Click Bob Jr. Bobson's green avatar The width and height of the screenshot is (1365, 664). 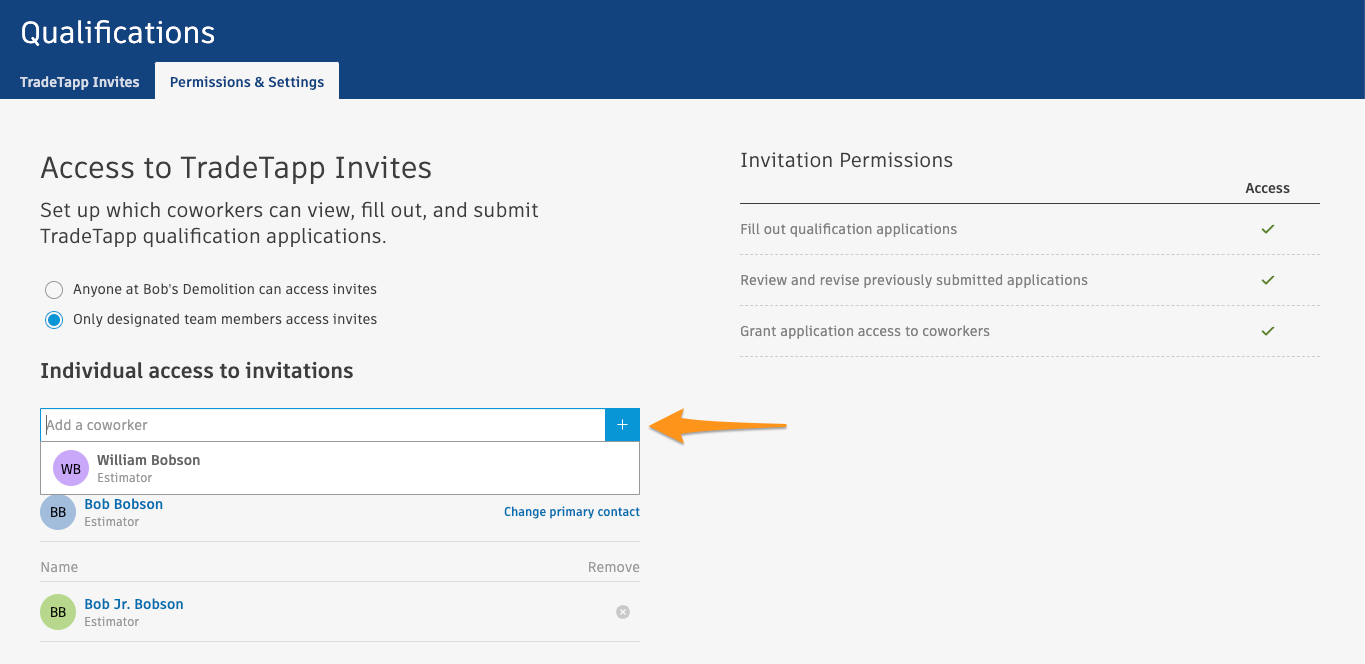coord(58,612)
